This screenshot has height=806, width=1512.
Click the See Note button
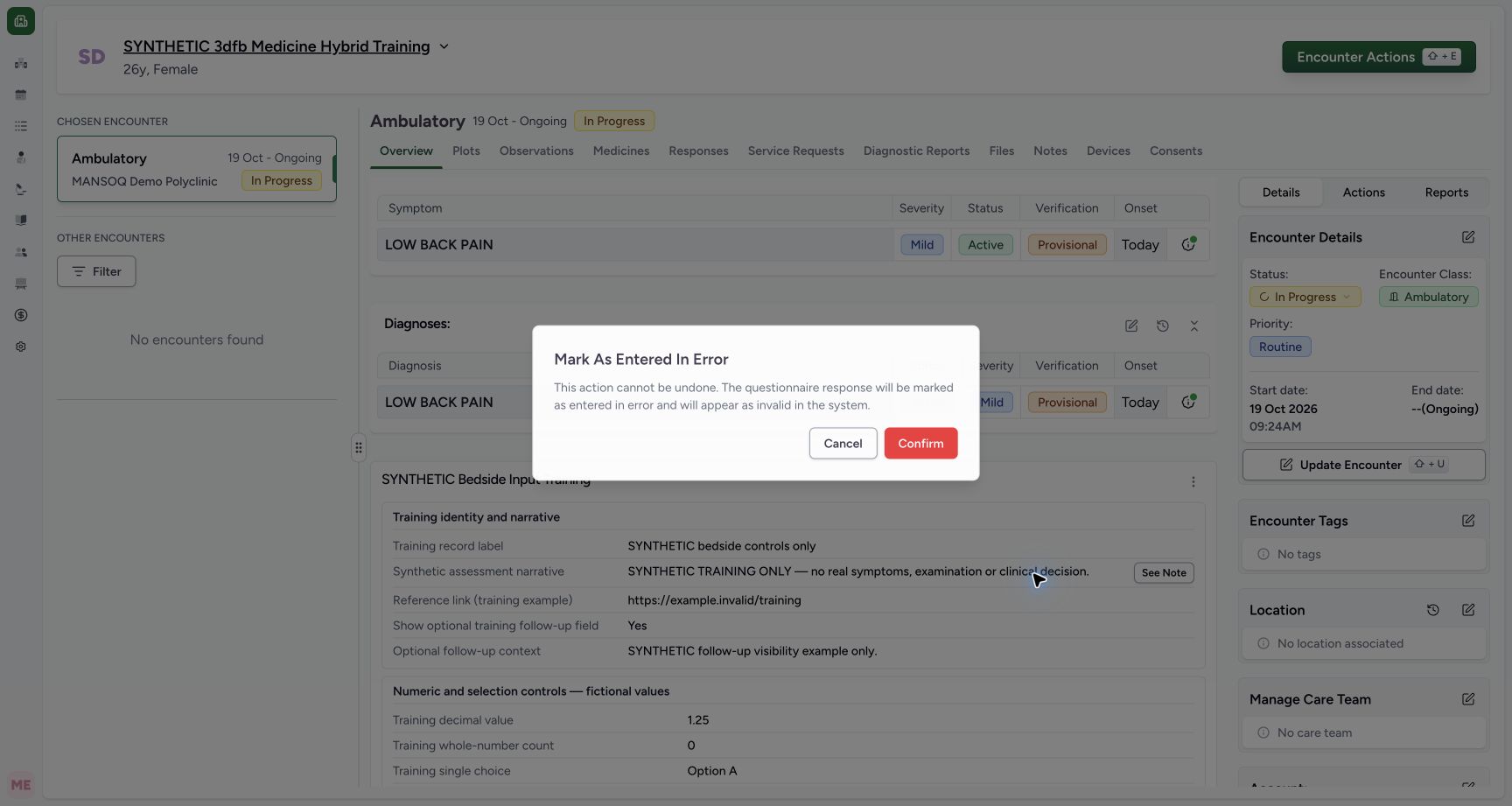point(1164,572)
